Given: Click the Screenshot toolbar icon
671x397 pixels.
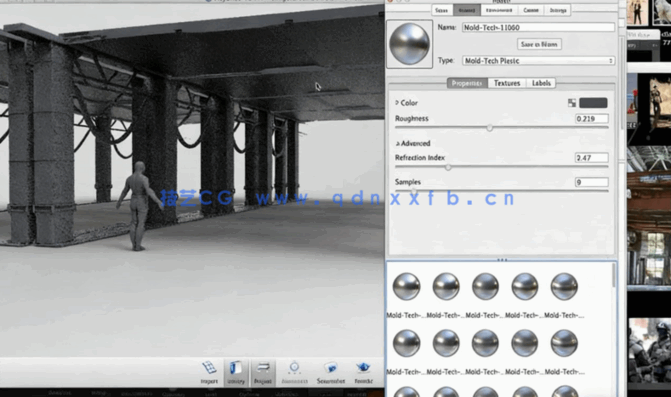Looking at the screenshot, I should (331, 372).
